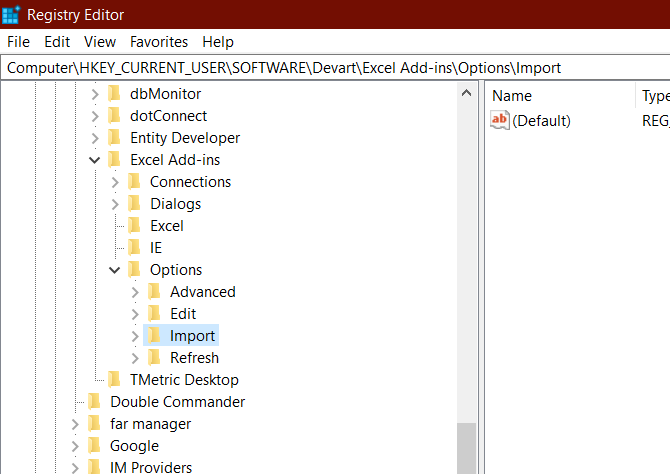Select the TMetric Desktop key label
The image size is (670, 474).
pos(184,380)
